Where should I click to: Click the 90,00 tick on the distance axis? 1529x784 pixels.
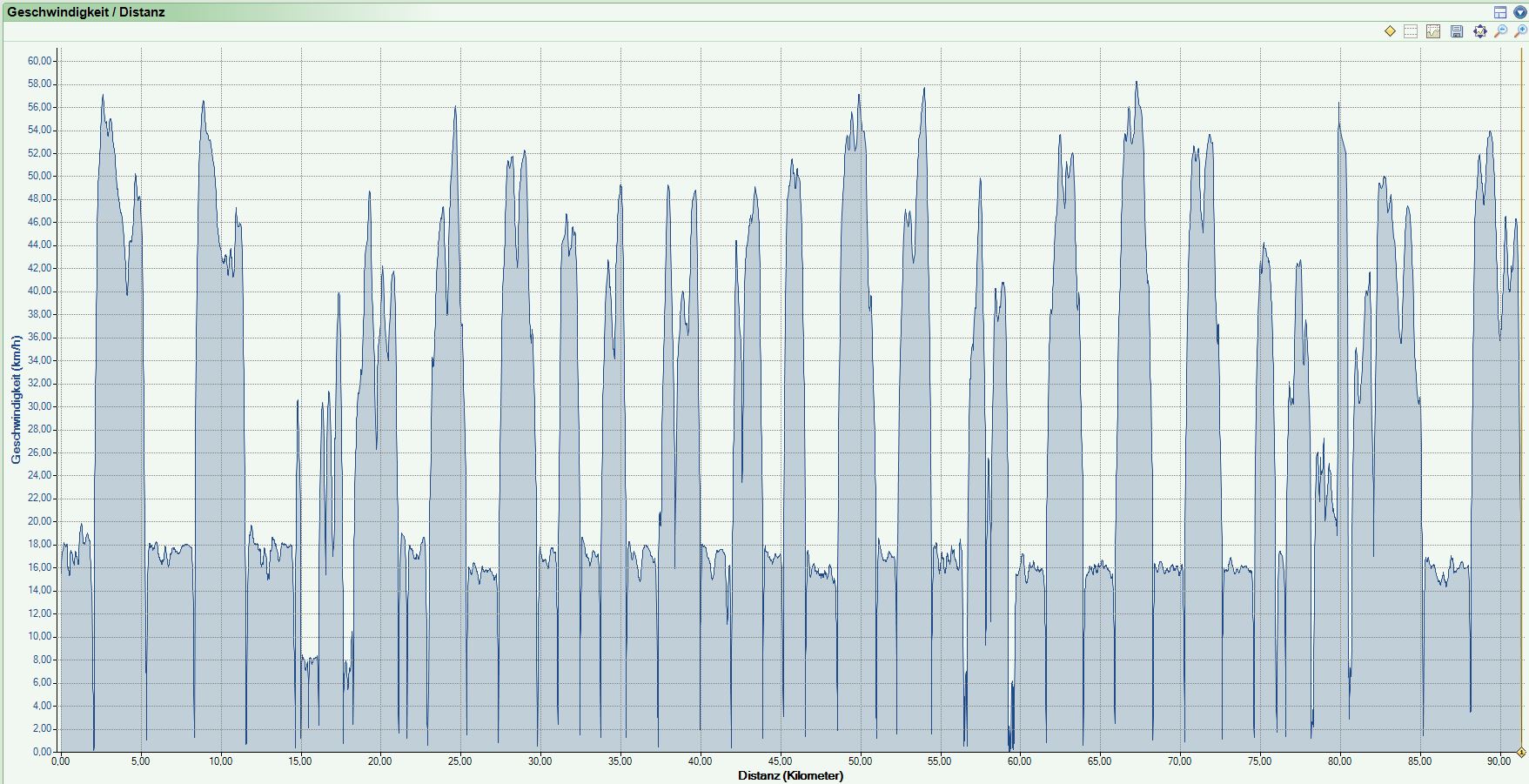pos(1499,761)
